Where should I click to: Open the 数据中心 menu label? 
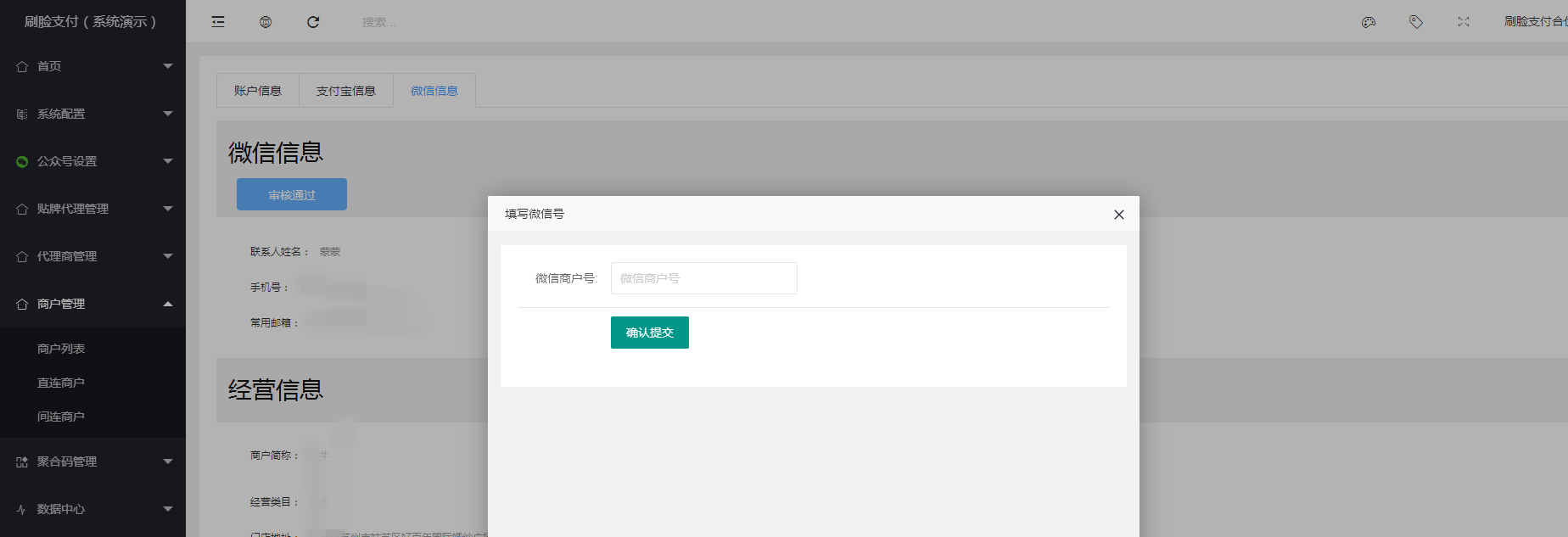tap(61, 509)
